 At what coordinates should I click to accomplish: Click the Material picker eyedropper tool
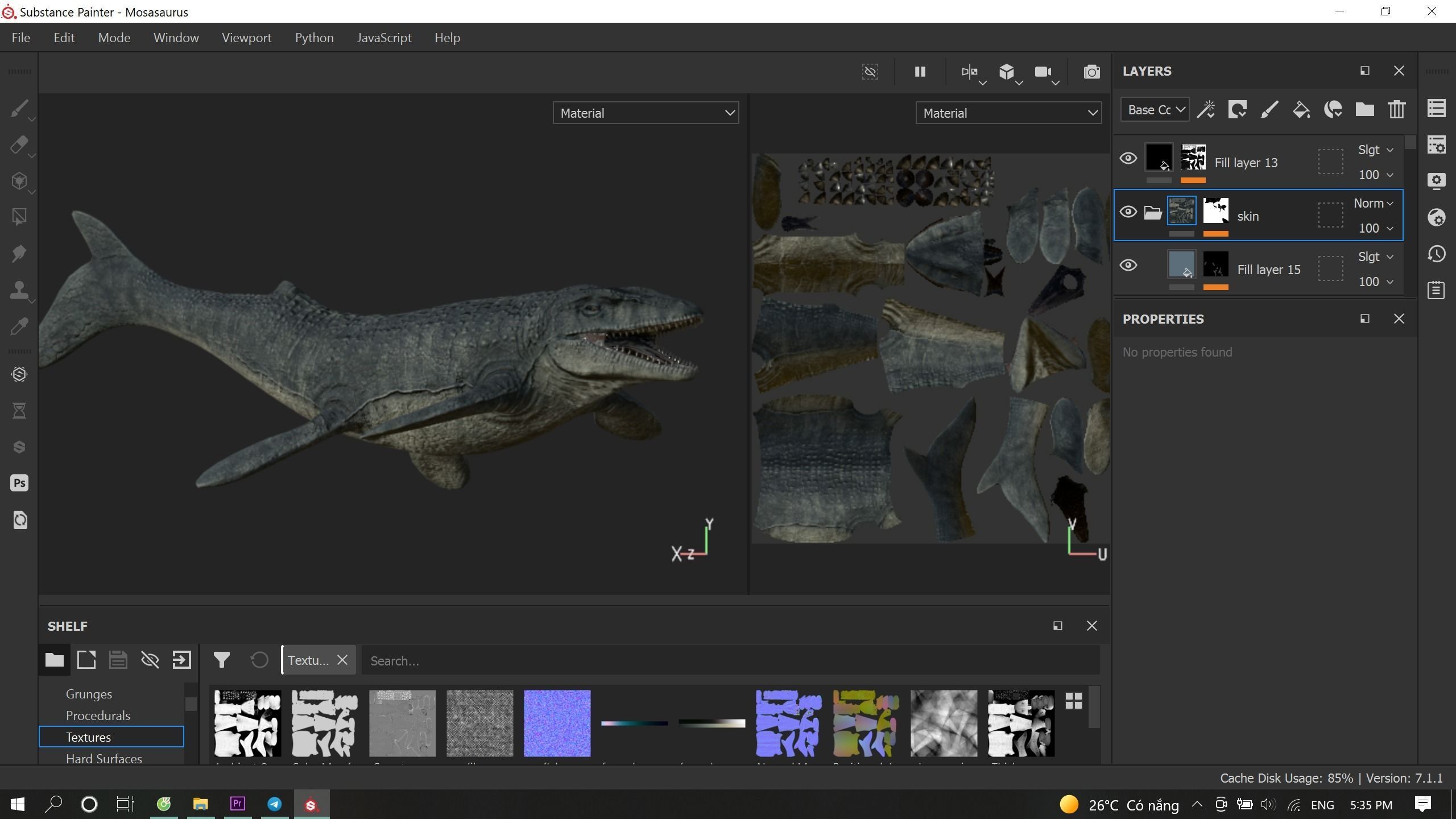19,326
